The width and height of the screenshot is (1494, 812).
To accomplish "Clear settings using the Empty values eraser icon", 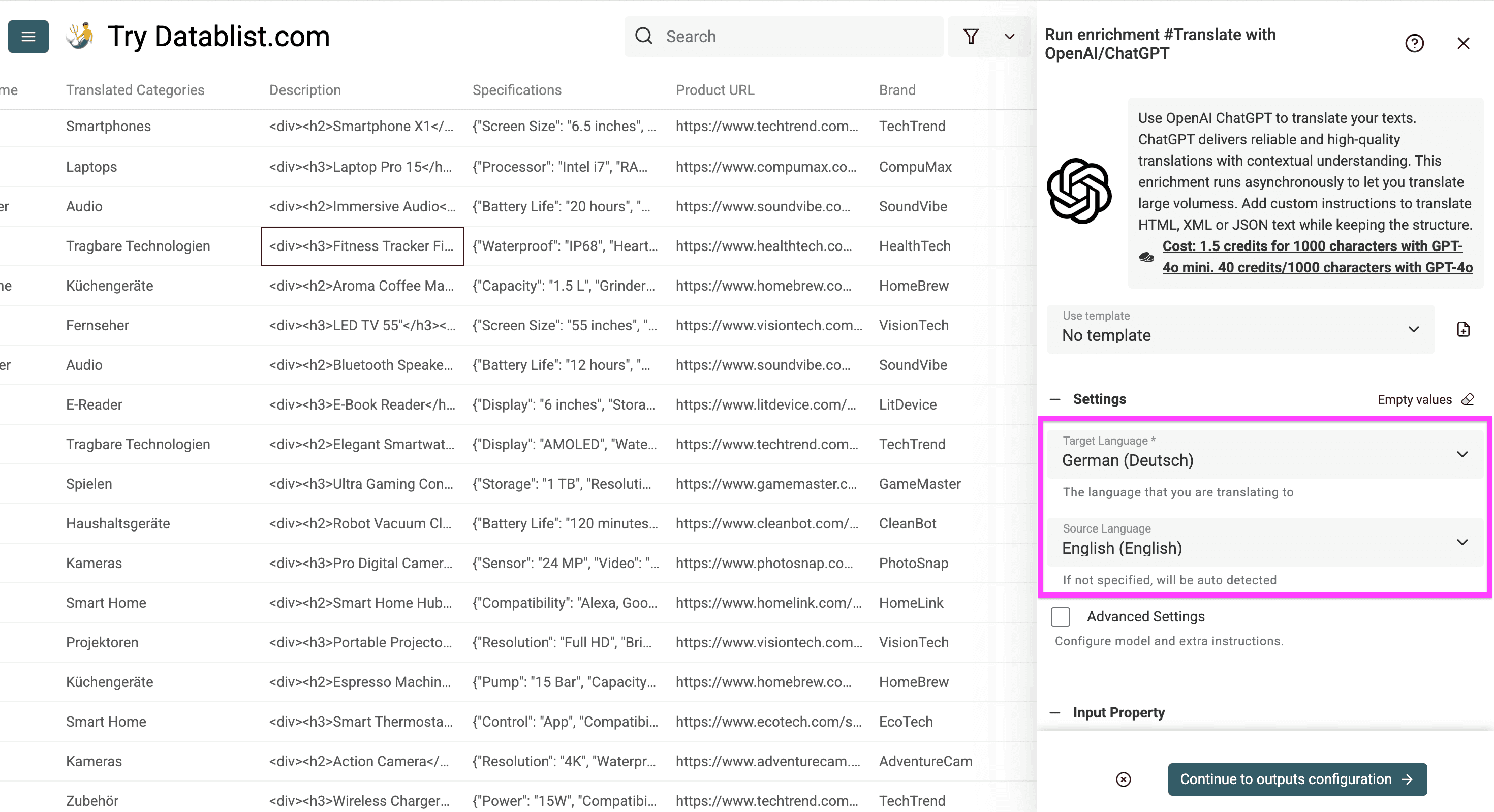I will [x=1468, y=399].
